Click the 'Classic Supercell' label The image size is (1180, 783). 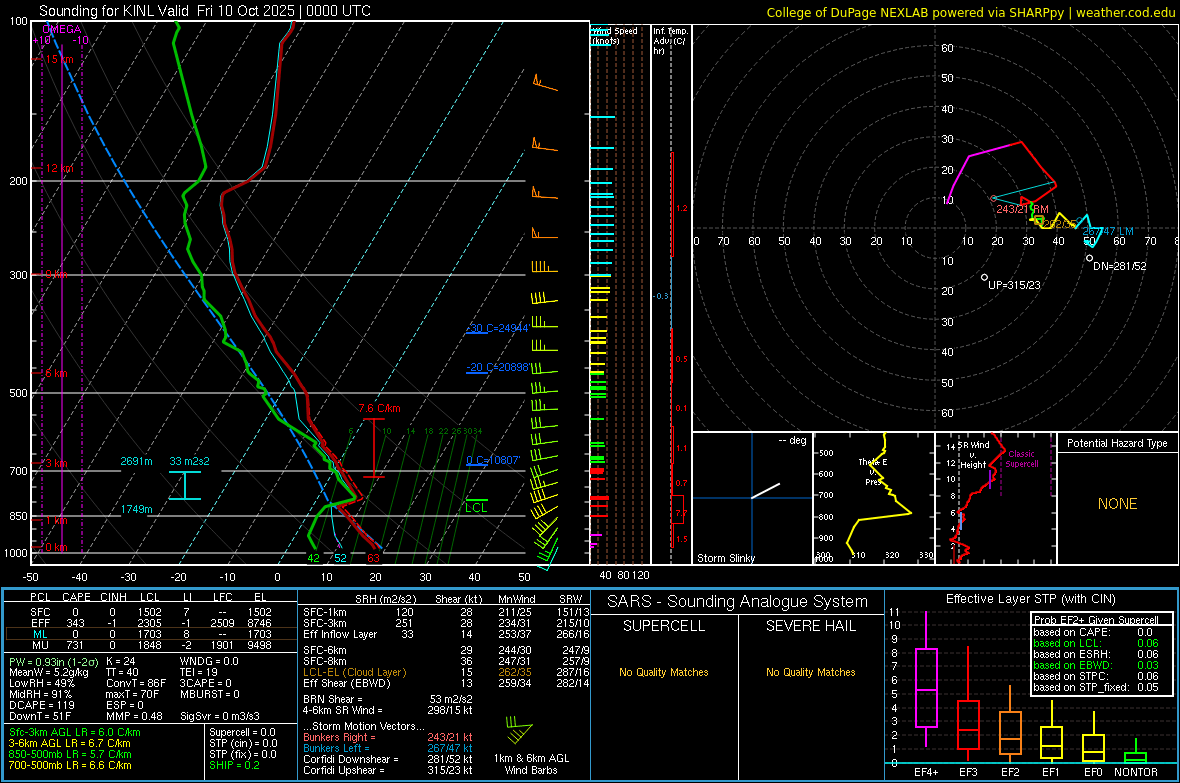(x=1022, y=459)
